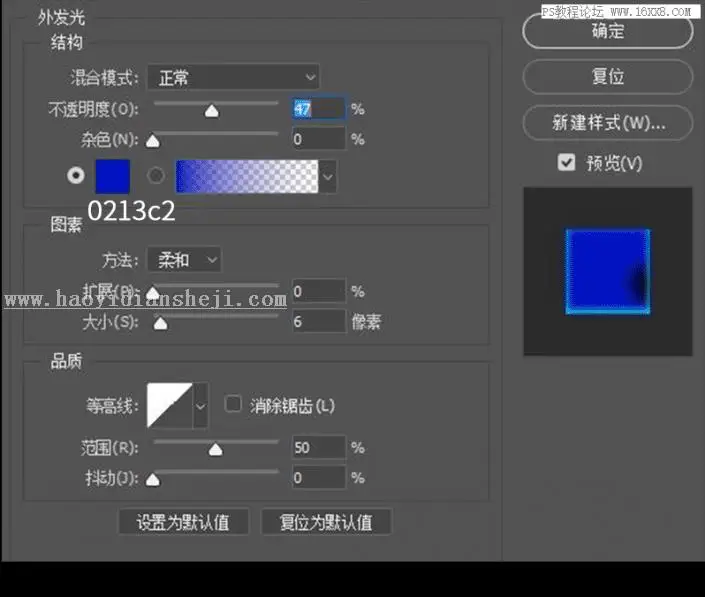Click the 大小 value field showing 6

click(x=319, y=321)
